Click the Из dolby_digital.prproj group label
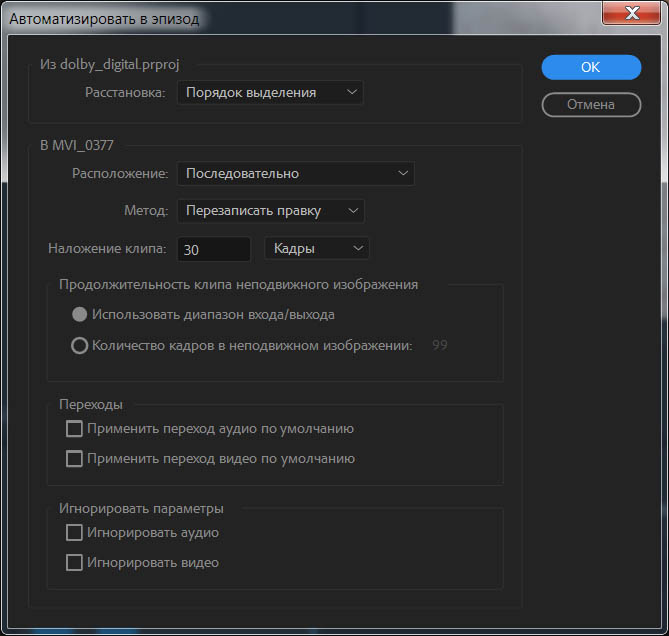The width and height of the screenshot is (669, 636). pyautogui.click(x=110, y=64)
